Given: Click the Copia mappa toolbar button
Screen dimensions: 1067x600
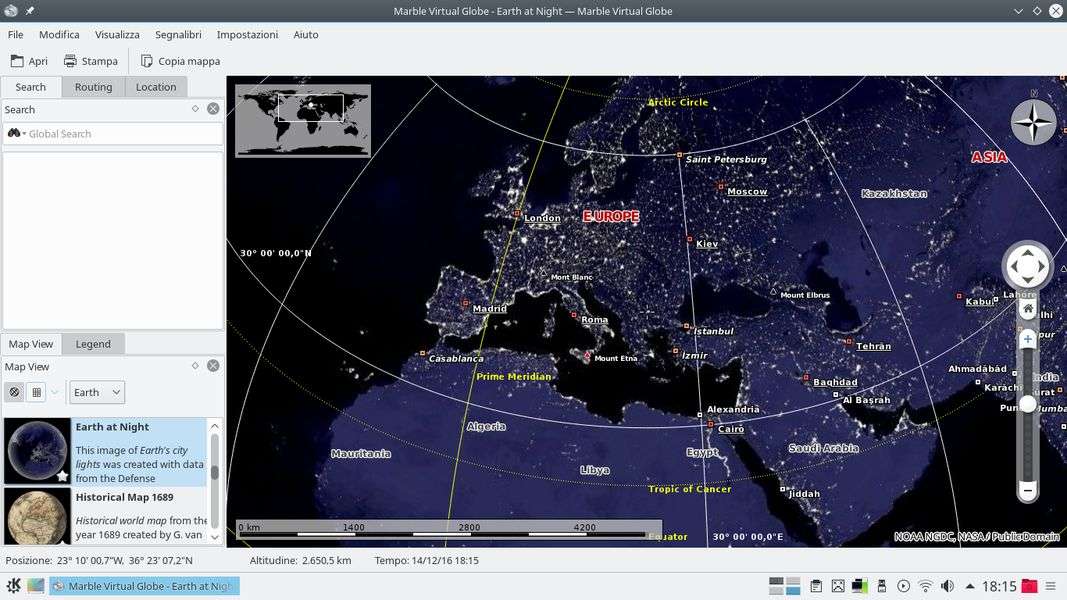Looking at the screenshot, I should (180, 61).
